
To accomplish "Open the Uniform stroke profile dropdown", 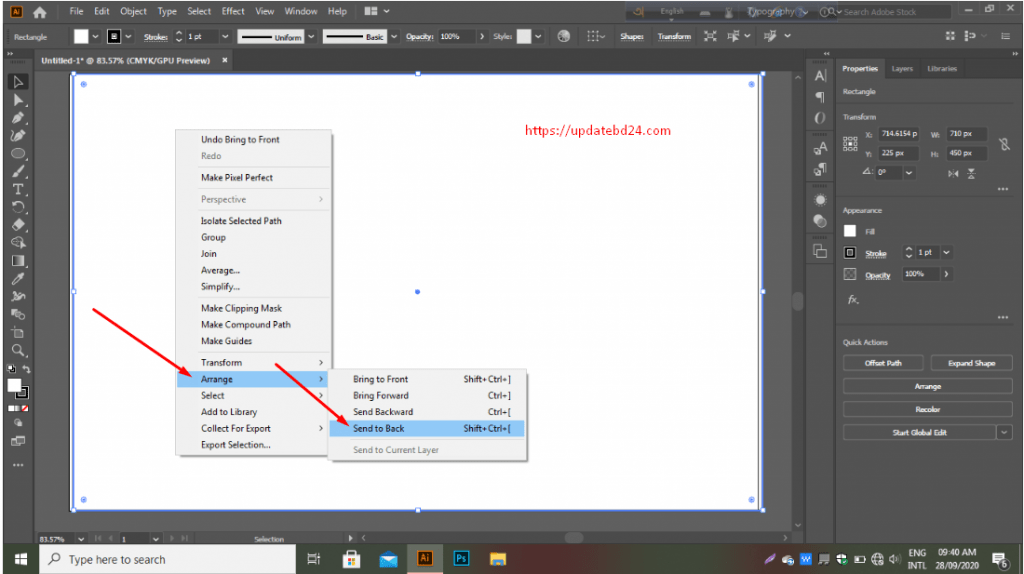I will 312,36.
